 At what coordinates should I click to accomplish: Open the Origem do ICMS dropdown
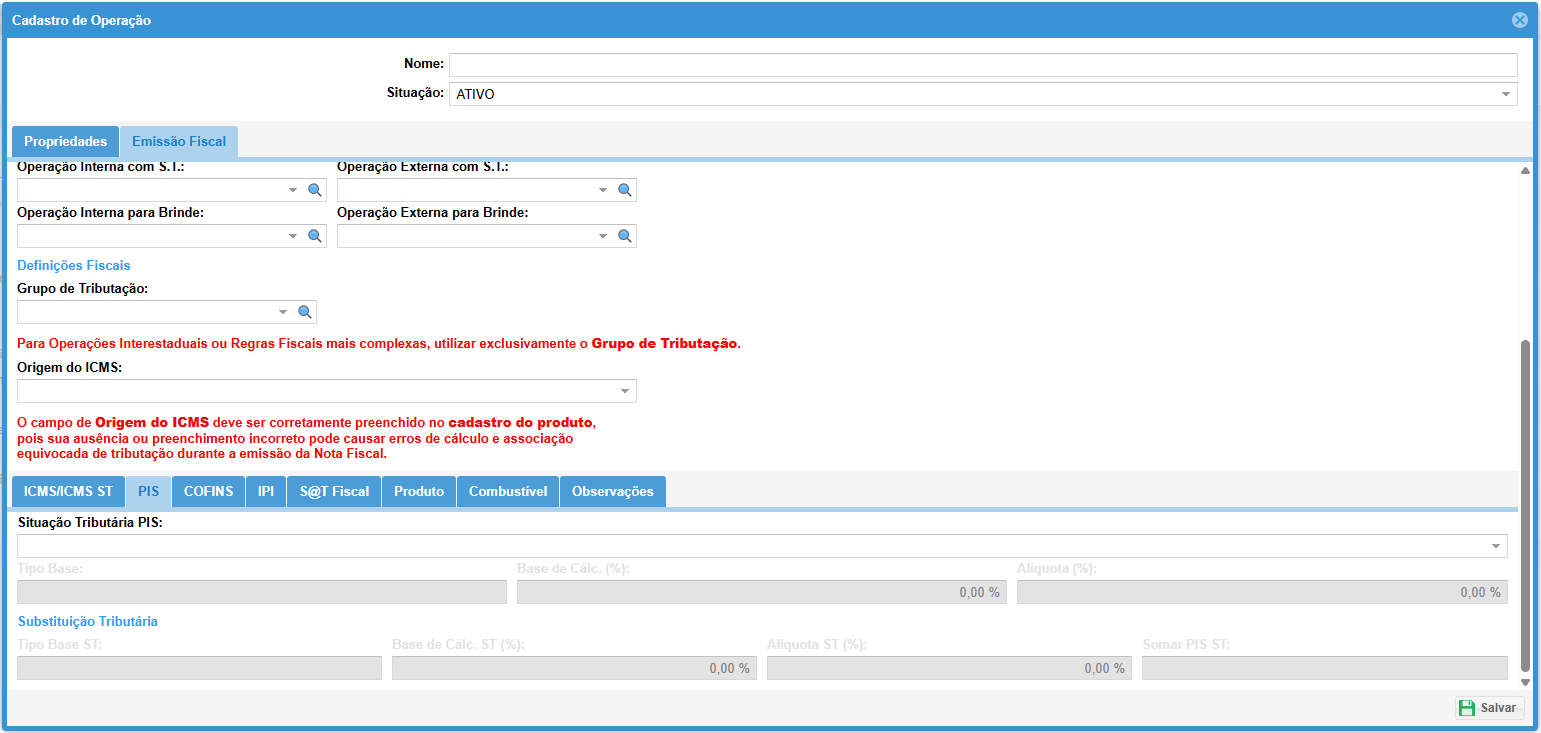pos(624,391)
